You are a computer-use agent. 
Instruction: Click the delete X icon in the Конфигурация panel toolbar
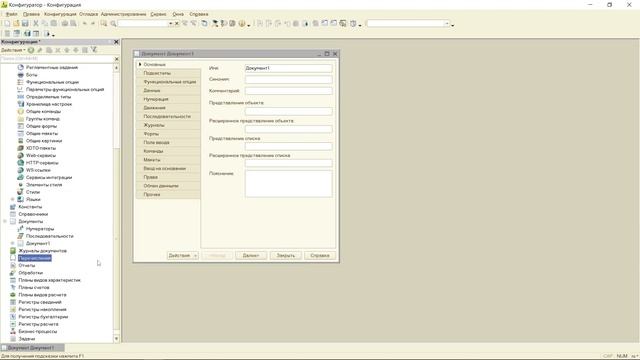pos(58,50)
